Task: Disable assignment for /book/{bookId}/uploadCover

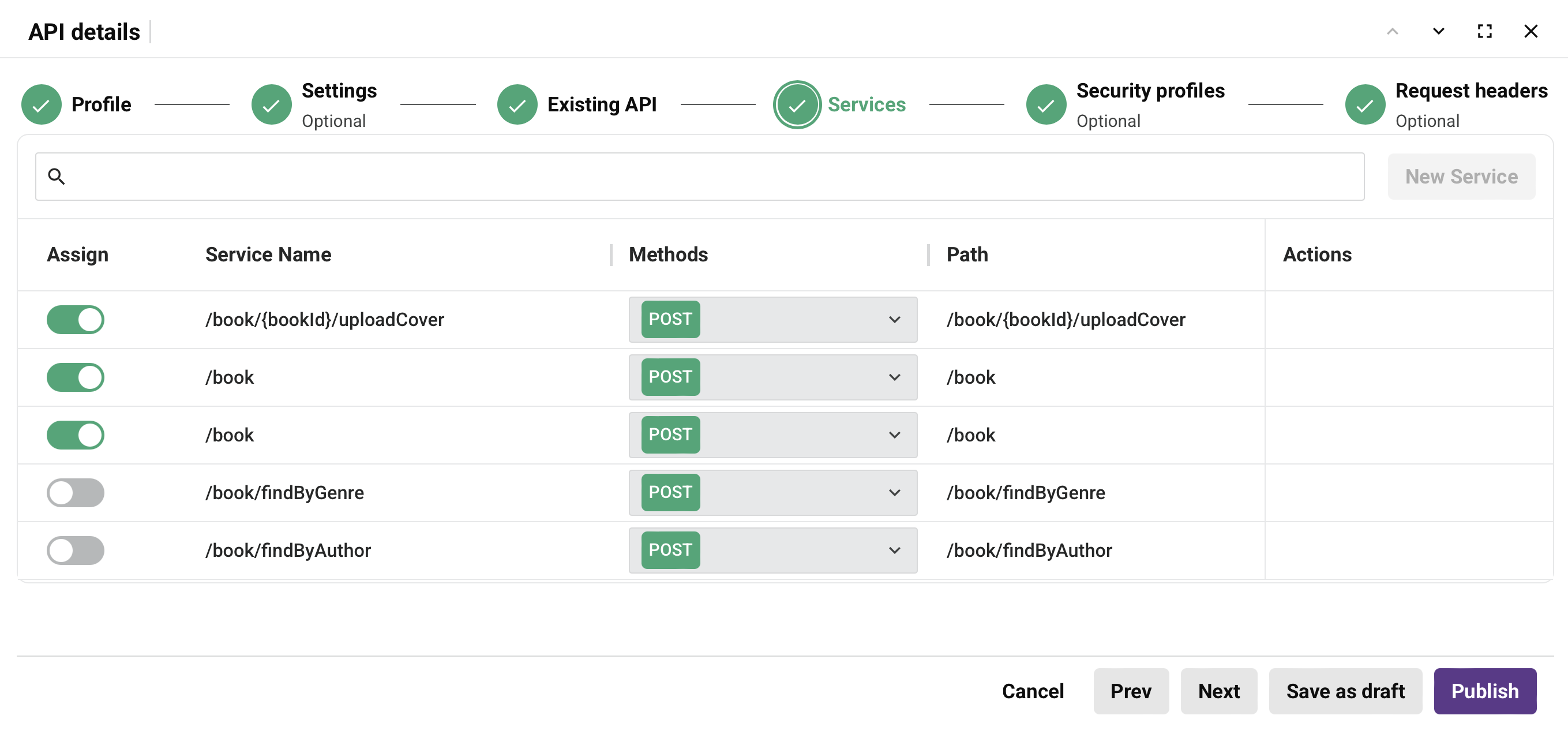Action: [x=75, y=320]
